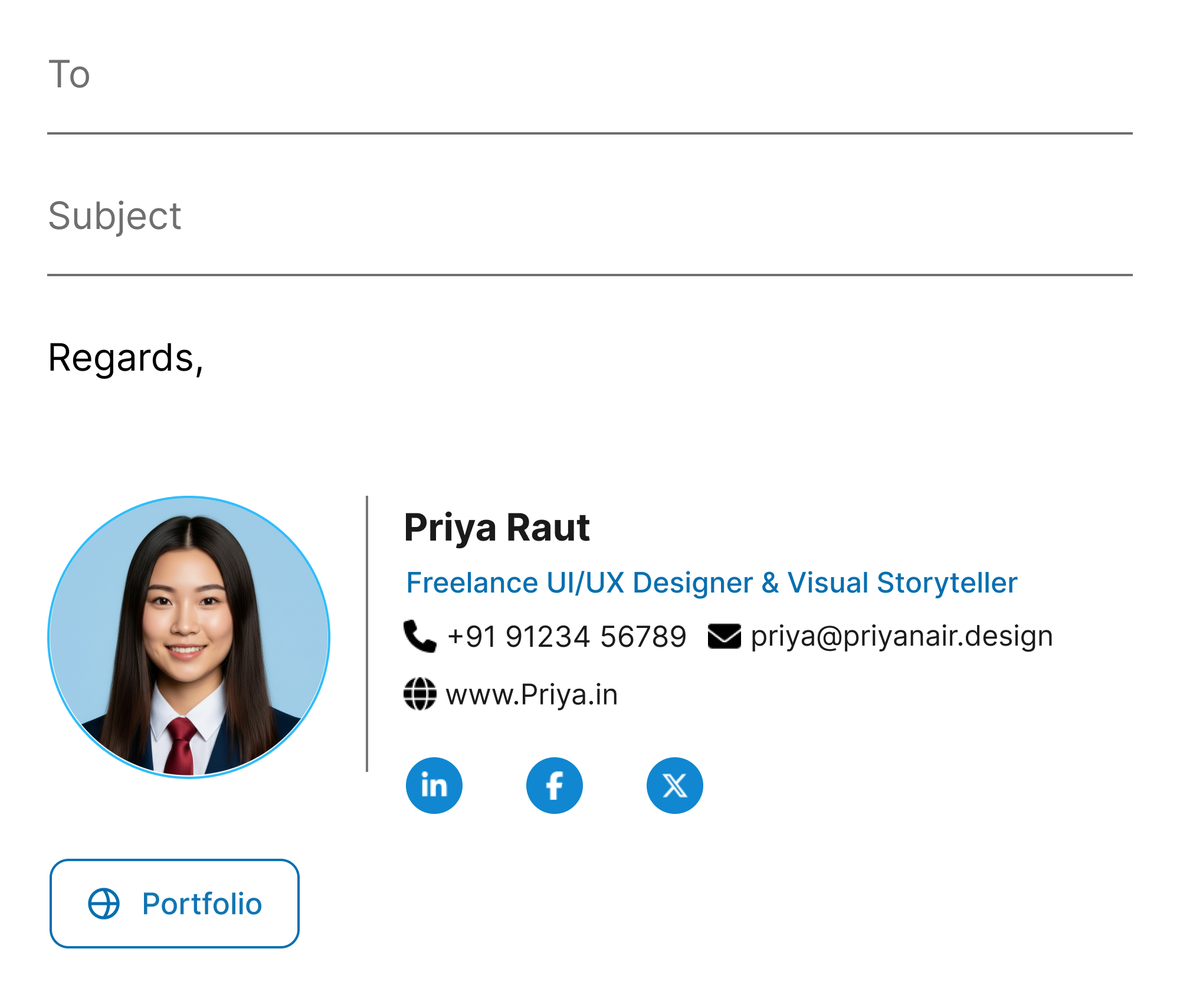Open the X social icon
Viewport: 1180px width, 1008px height.
pos(675,786)
